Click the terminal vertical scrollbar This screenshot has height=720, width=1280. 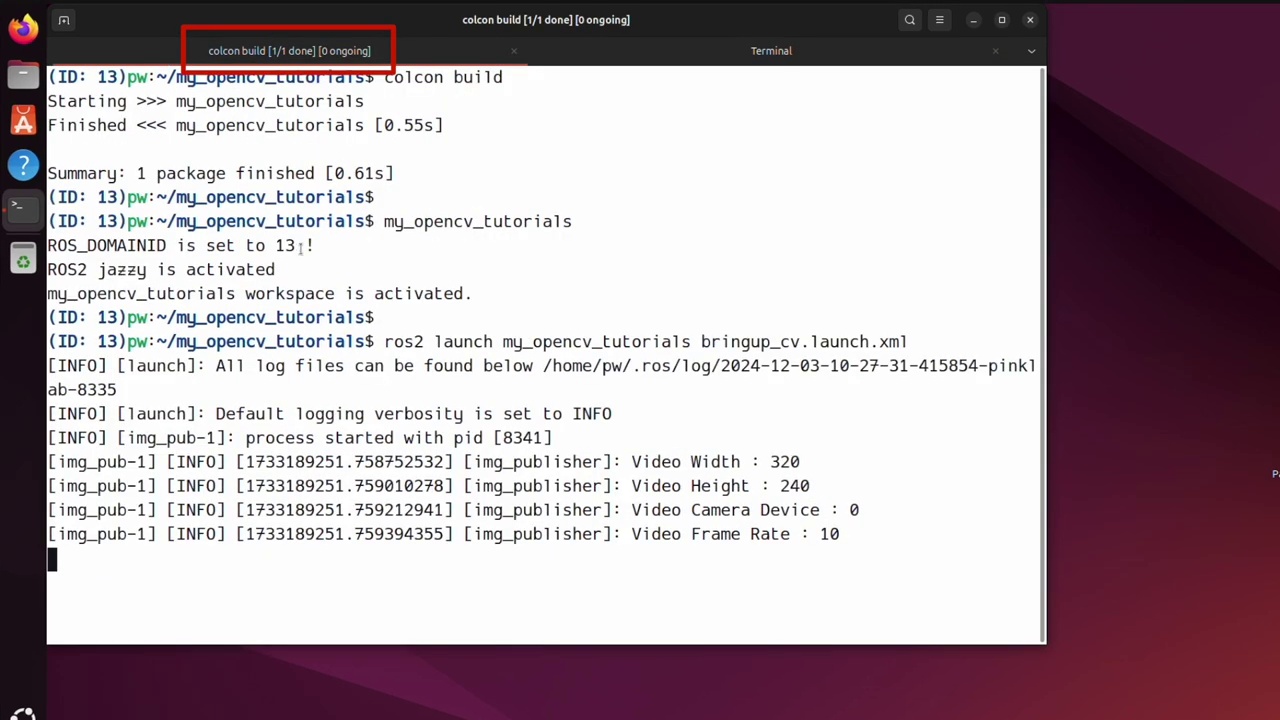pyautogui.click(x=1042, y=355)
